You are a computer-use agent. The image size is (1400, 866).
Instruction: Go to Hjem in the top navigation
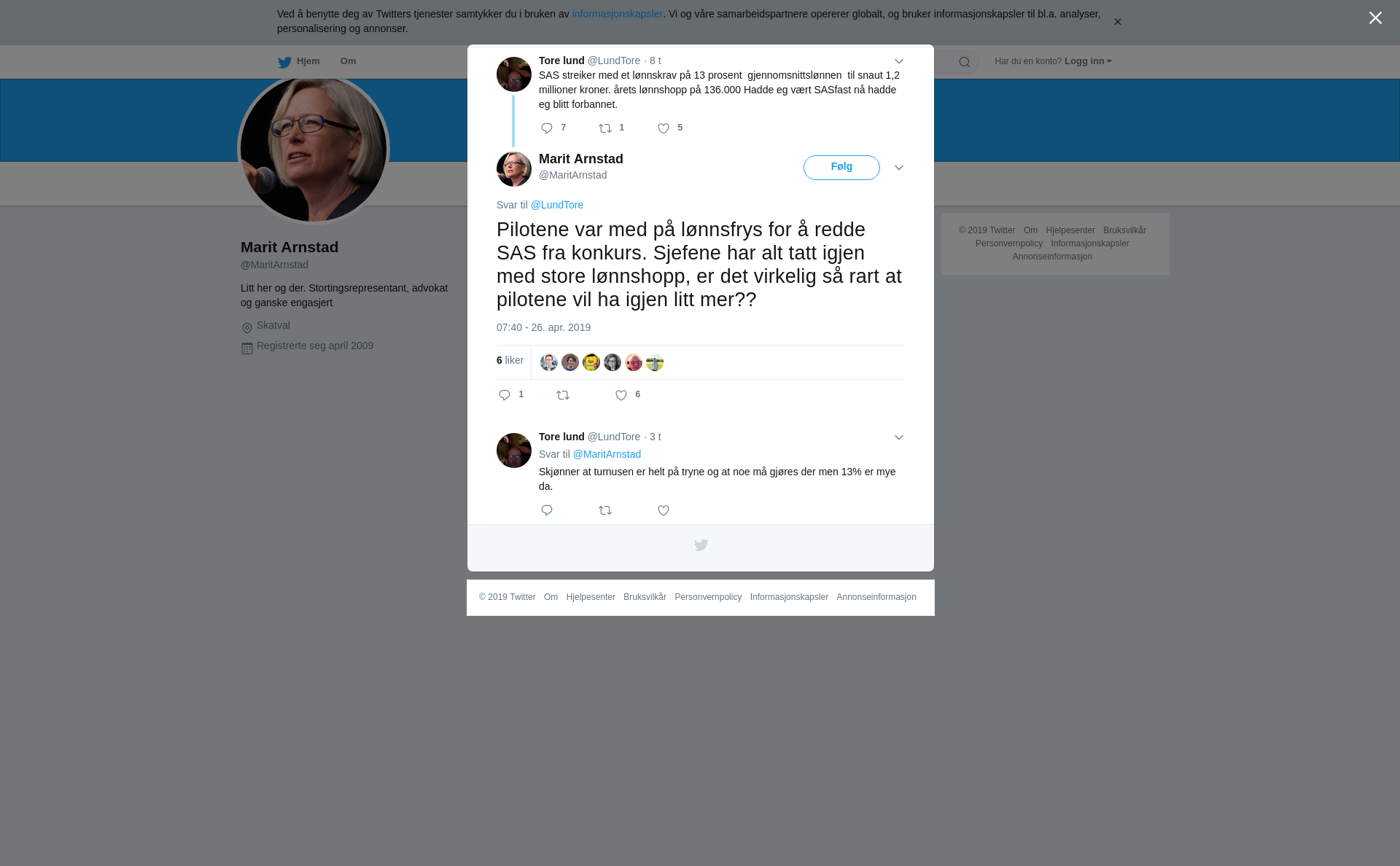299,62
